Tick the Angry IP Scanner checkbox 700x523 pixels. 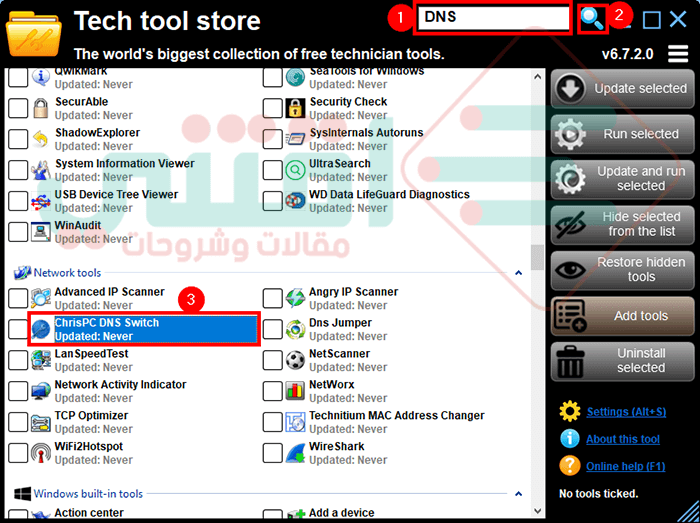pyautogui.click(x=272, y=298)
